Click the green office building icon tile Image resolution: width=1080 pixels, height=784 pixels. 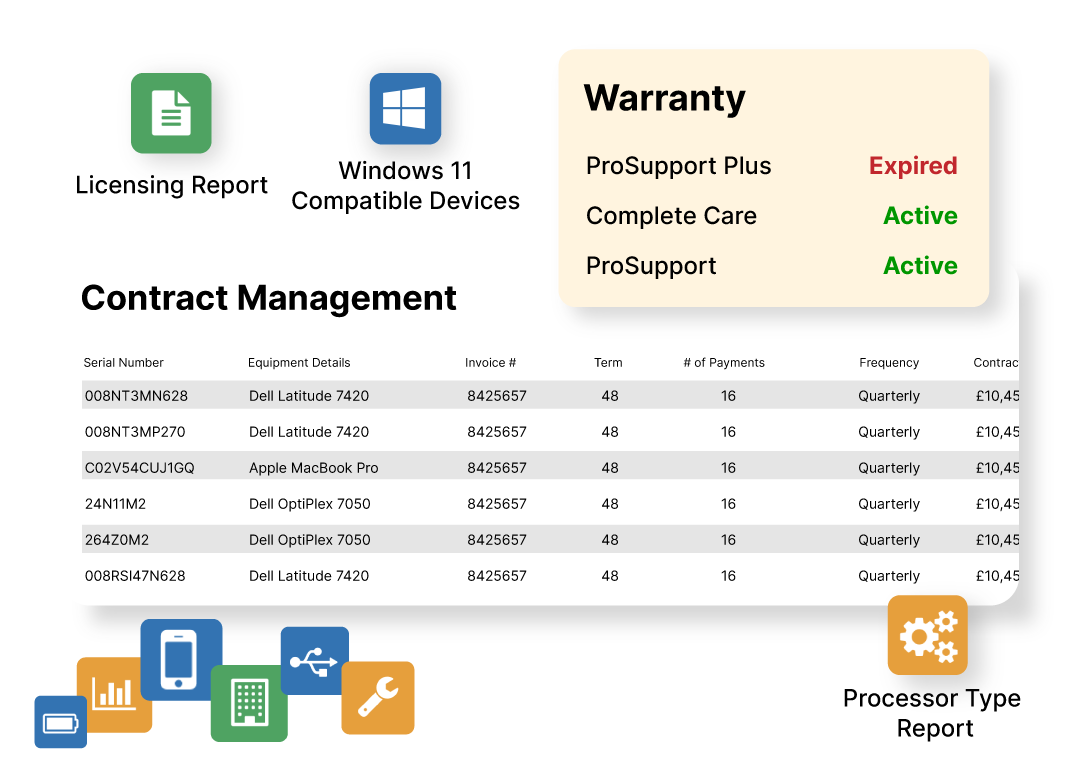coord(249,703)
